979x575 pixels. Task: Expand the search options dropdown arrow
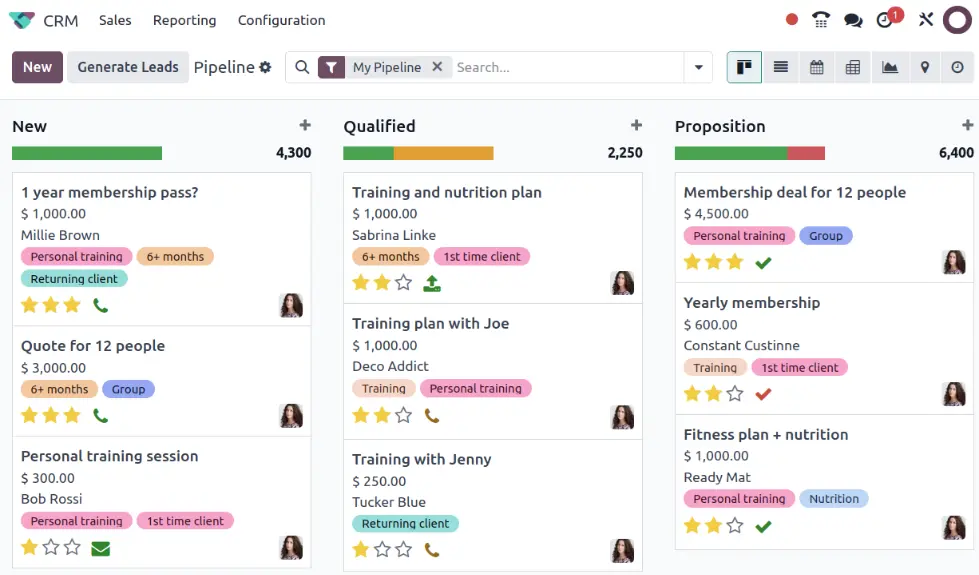[x=699, y=67]
